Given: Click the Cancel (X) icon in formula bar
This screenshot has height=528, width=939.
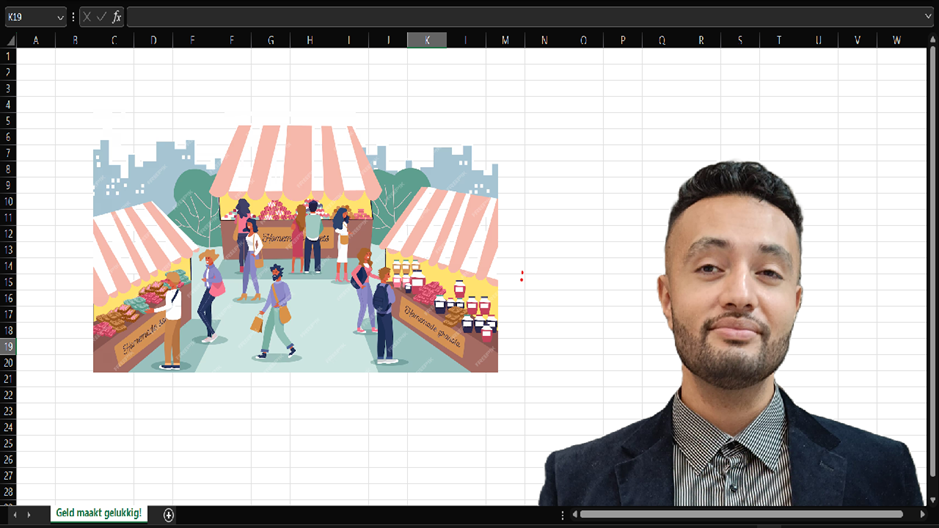Looking at the screenshot, I should pos(88,17).
